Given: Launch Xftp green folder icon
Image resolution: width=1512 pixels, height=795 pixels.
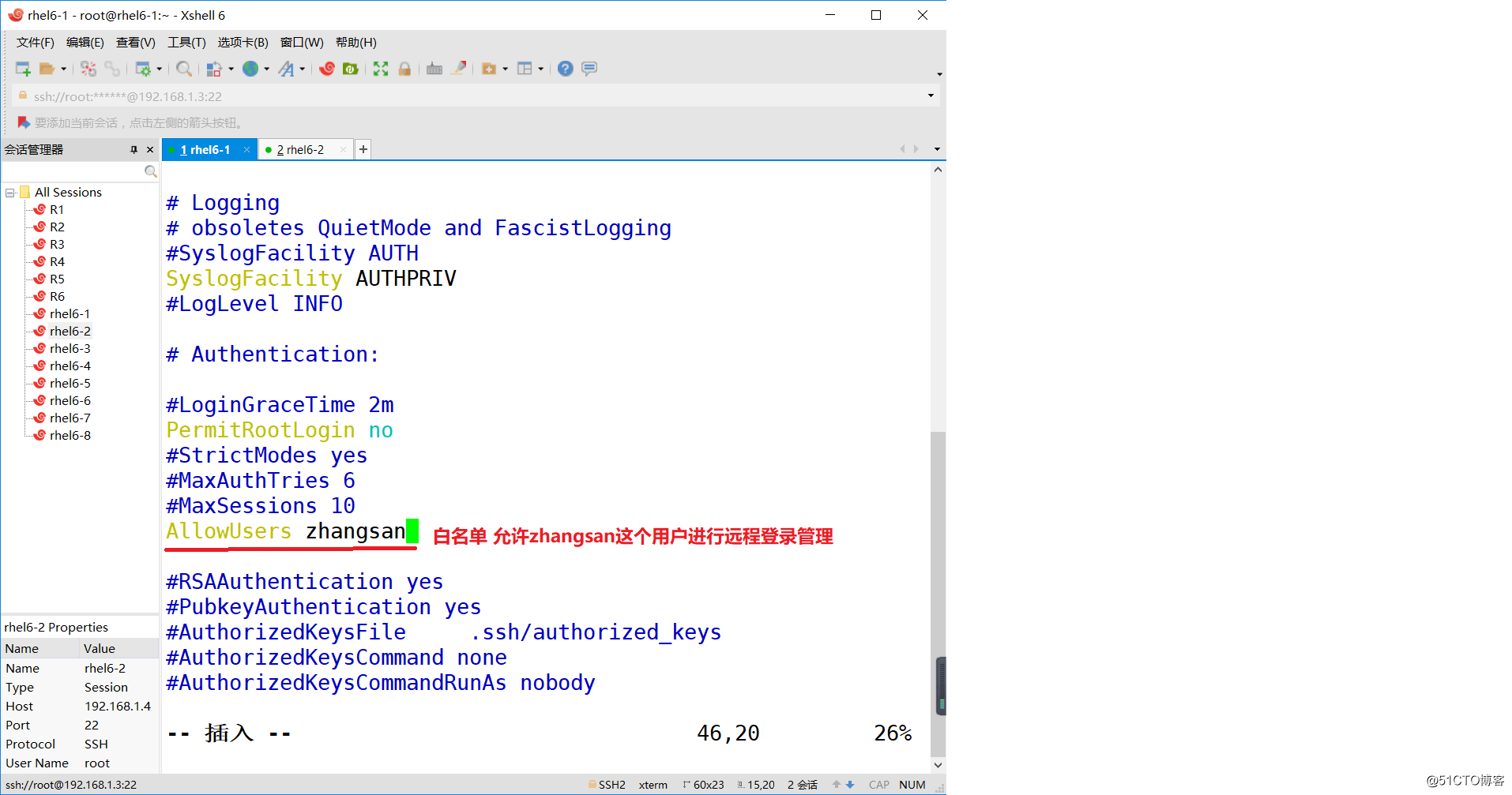Looking at the screenshot, I should coord(351,69).
